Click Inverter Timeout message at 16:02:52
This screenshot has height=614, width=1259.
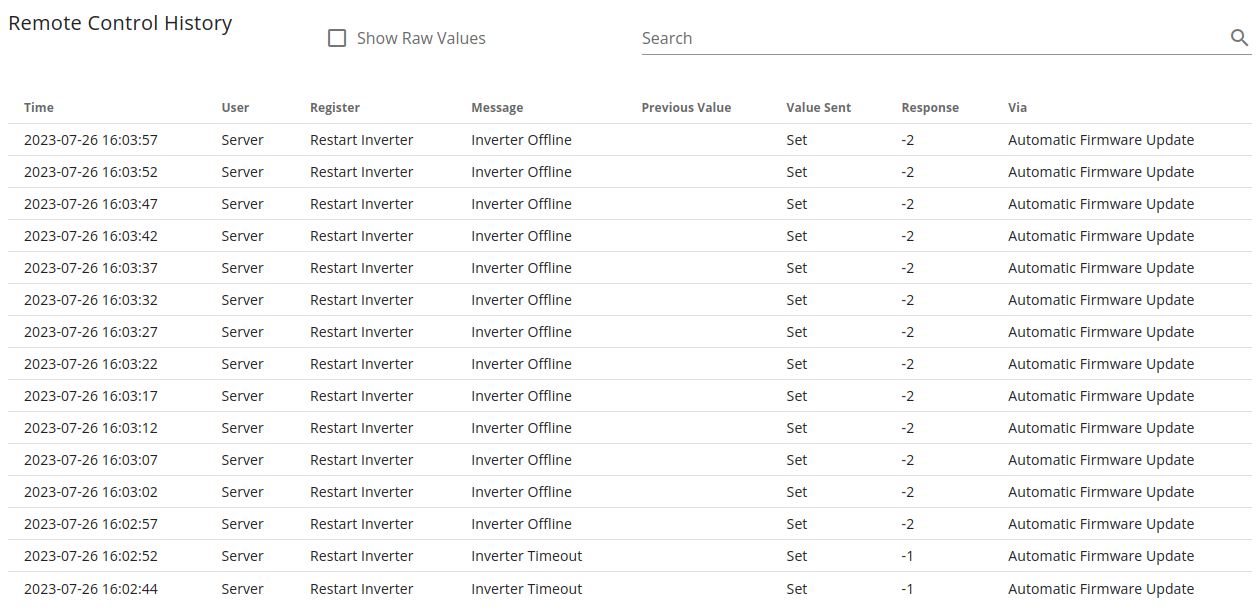527,556
